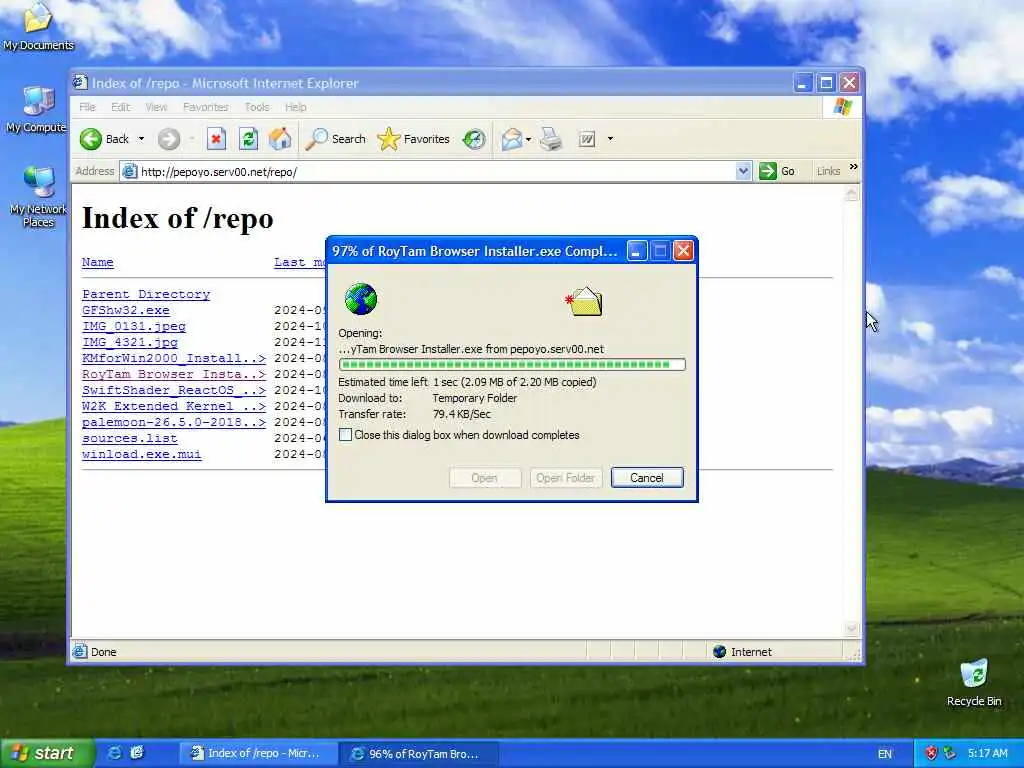Open the Windows Start menu
This screenshot has width=1024, height=768.
(x=47, y=753)
